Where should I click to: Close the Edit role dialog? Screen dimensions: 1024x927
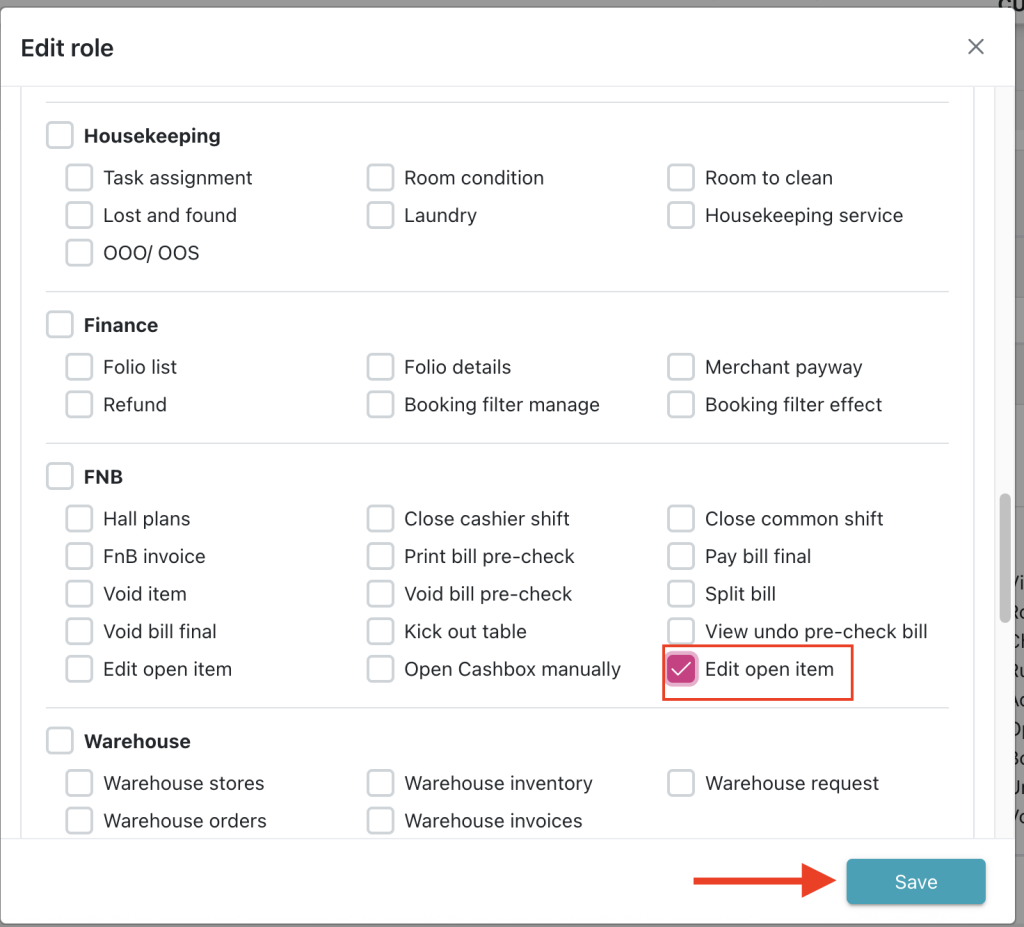(976, 47)
